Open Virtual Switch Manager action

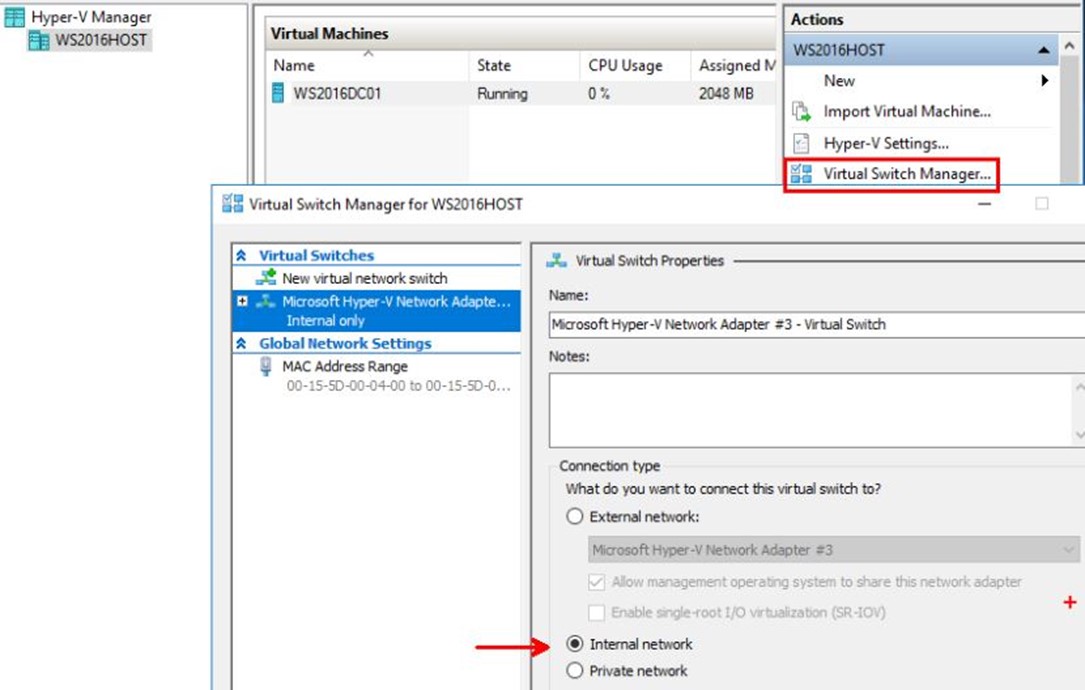coord(906,174)
